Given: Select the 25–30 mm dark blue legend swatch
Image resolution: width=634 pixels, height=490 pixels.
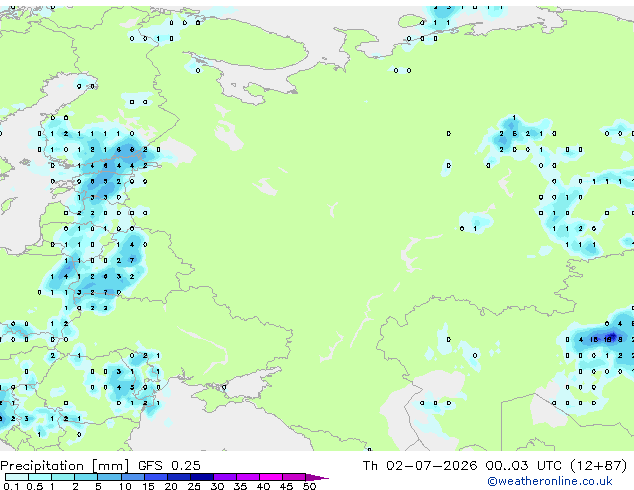Looking at the screenshot, I should (202, 477).
